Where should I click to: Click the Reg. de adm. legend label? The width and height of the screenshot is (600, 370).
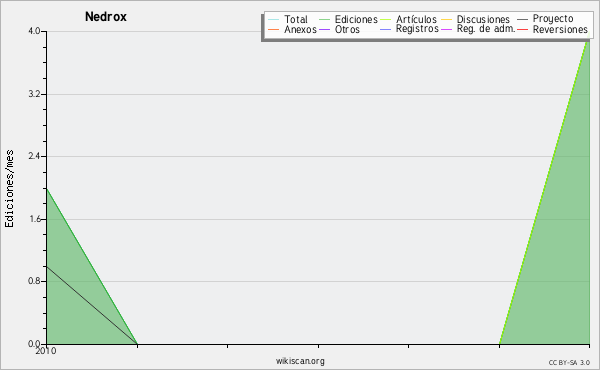[x=486, y=29]
